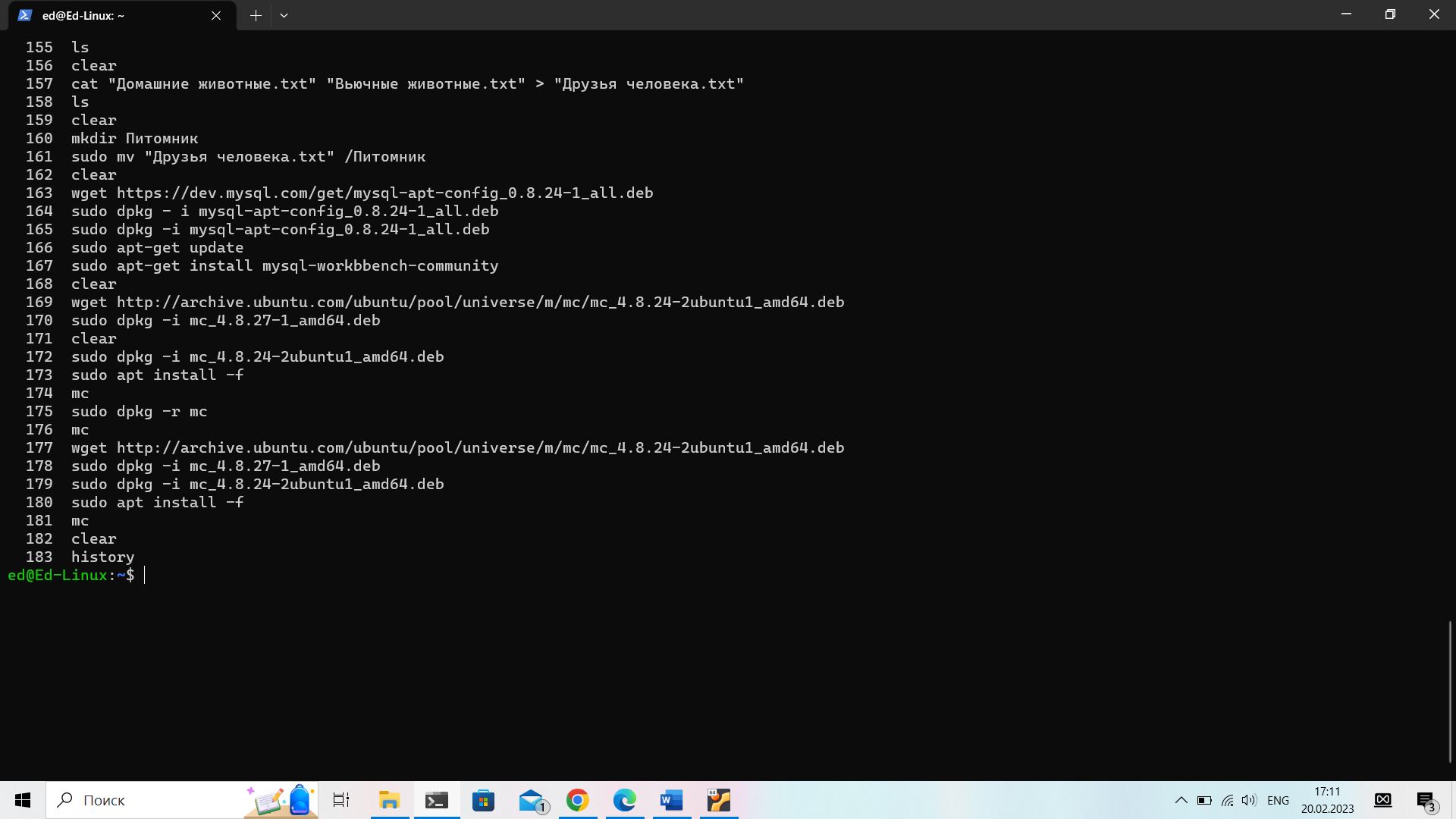Switch to Microsoft Word on the taskbar

point(672,800)
